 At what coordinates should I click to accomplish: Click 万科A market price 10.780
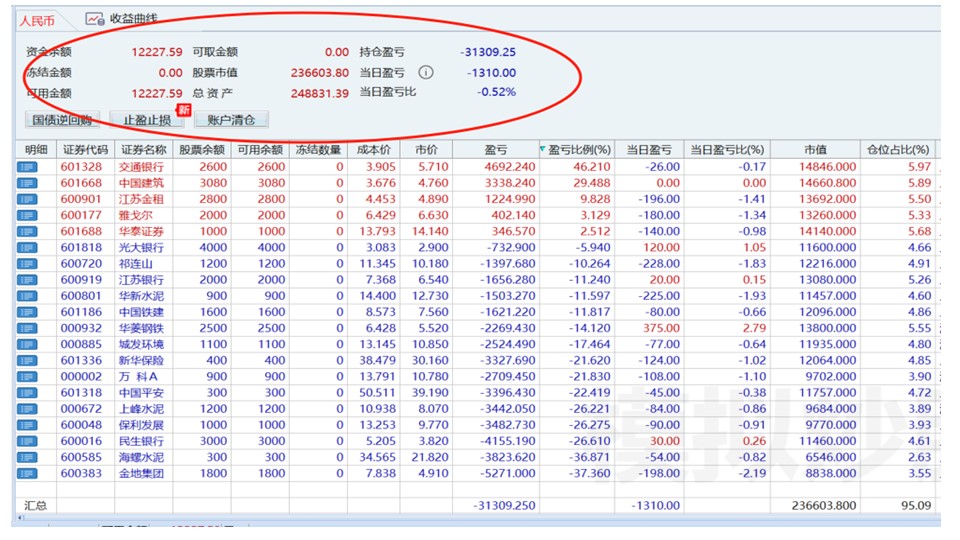(x=430, y=377)
